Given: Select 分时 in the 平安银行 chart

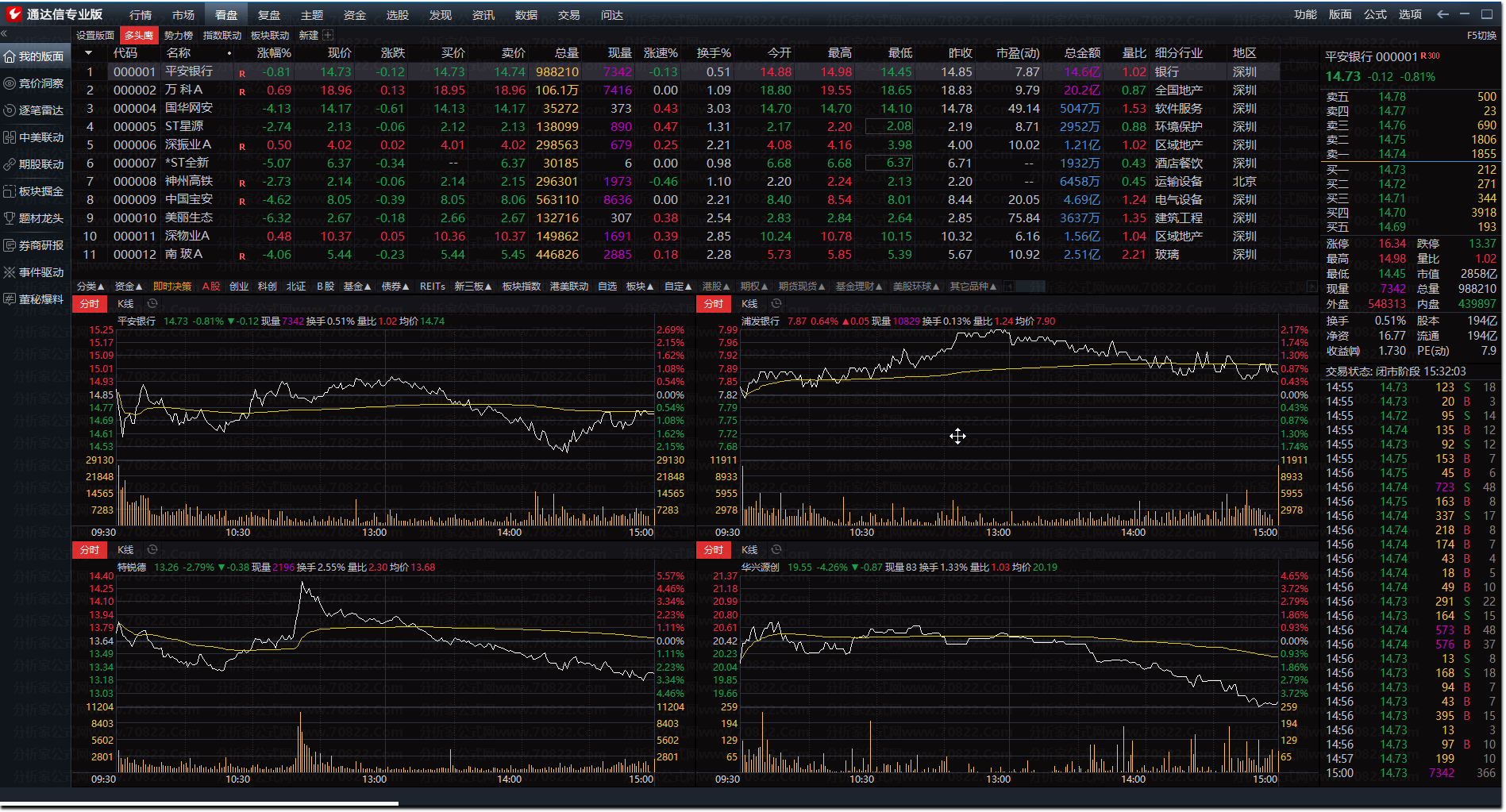Looking at the screenshot, I should click(90, 304).
